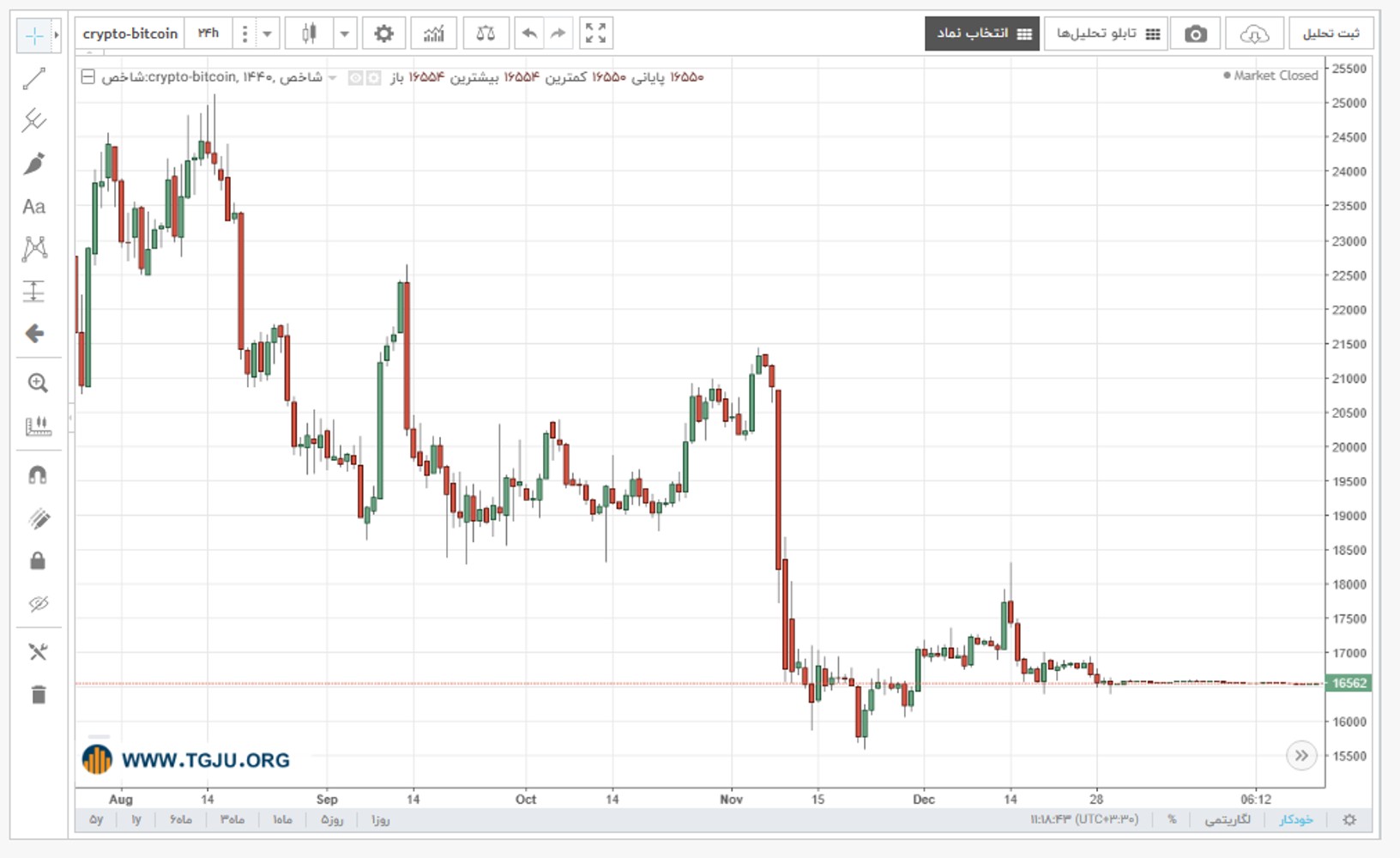Expand the cursor tool options arrow

(x=57, y=35)
